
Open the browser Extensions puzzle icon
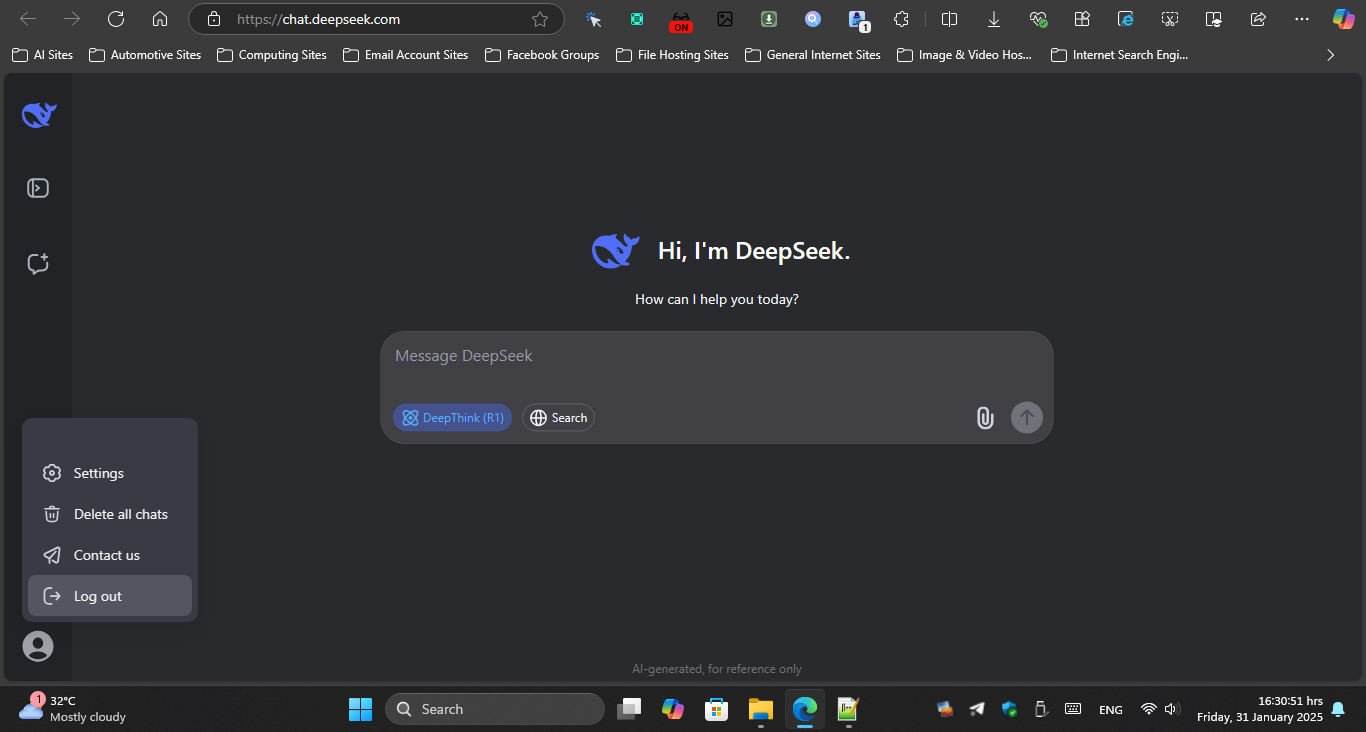coord(901,19)
